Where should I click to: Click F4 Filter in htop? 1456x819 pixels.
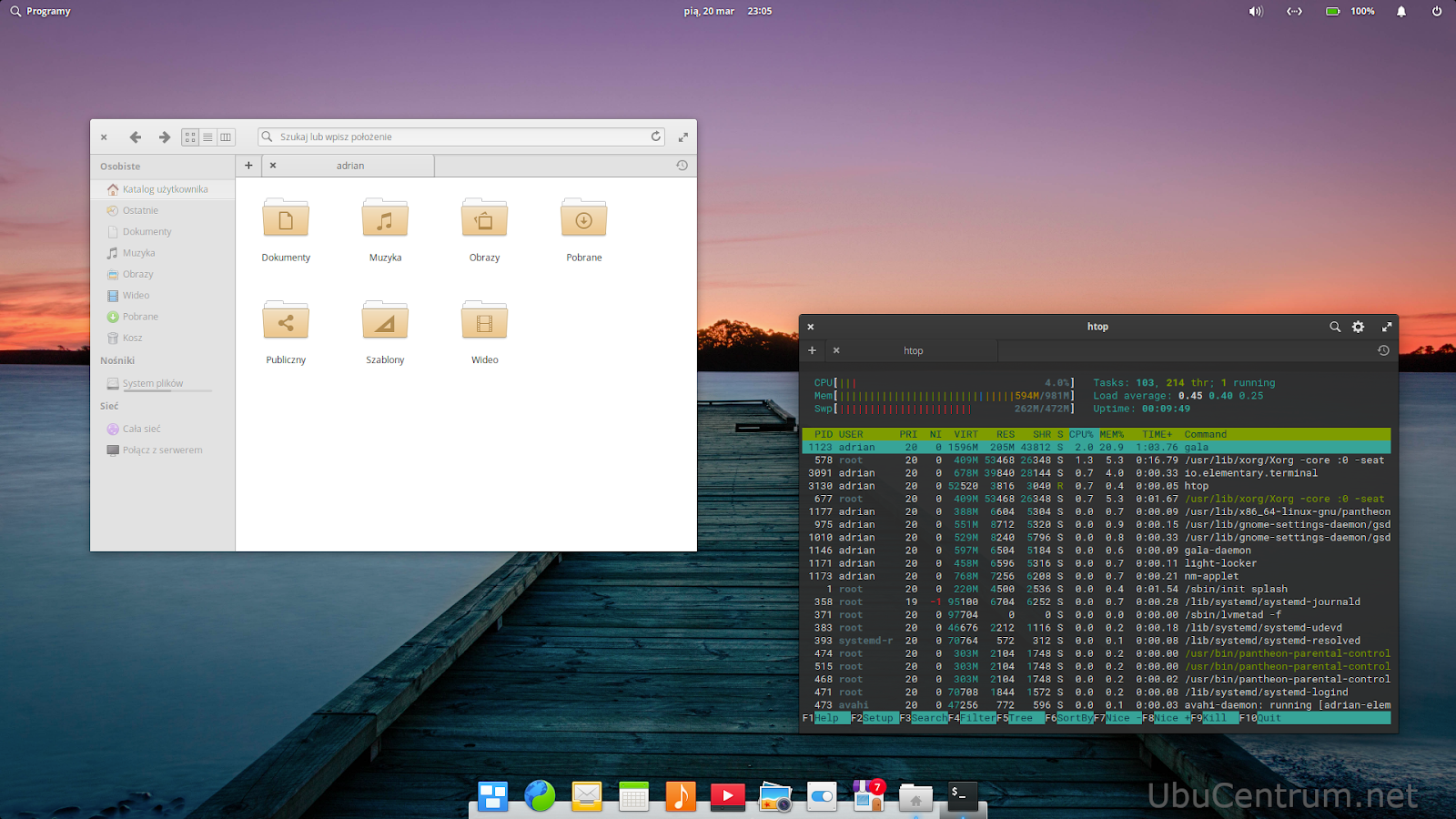[x=972, y=718]
